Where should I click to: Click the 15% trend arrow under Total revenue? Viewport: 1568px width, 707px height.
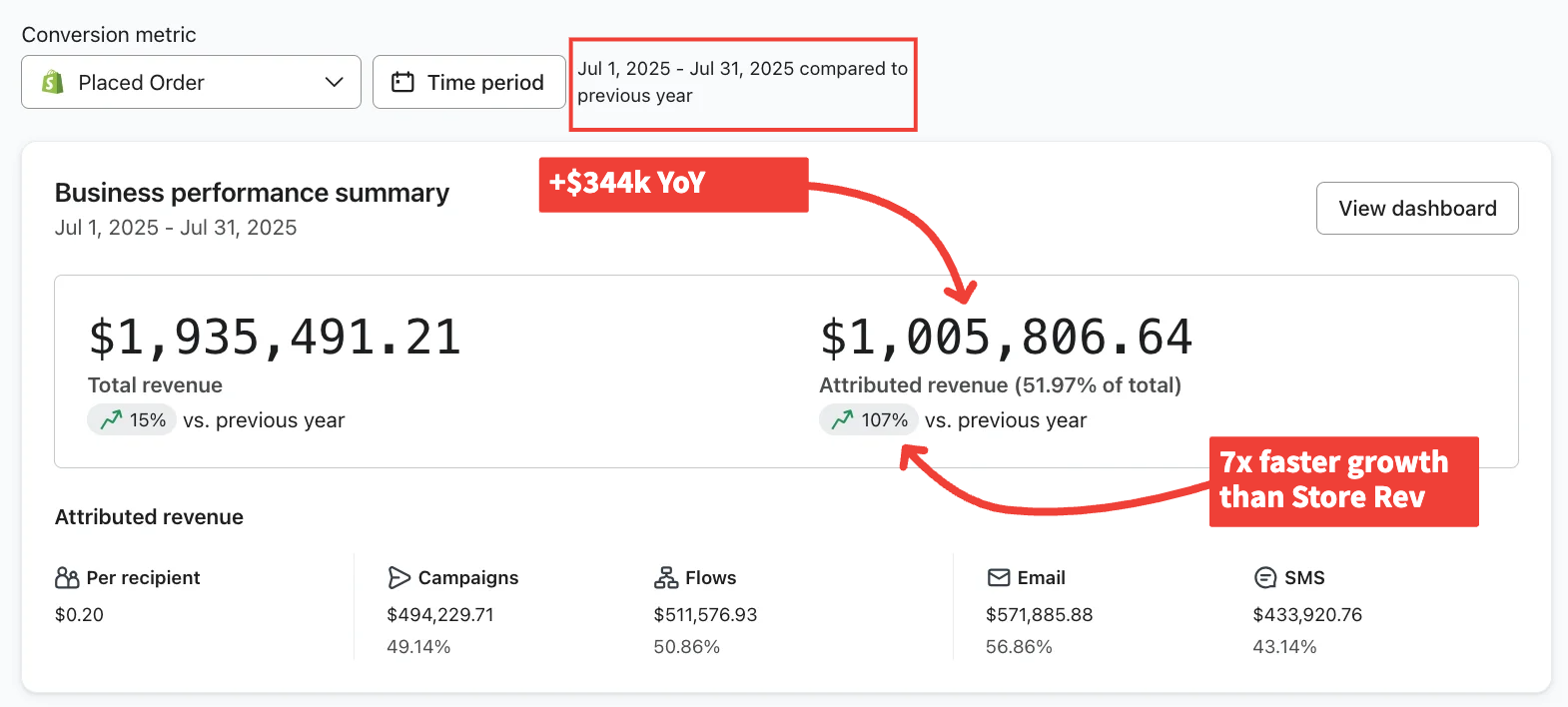click(111, 419)
